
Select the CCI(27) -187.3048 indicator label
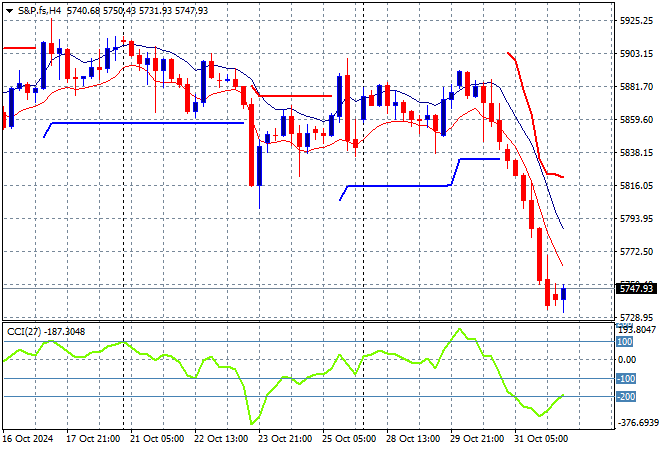[46, 332]
